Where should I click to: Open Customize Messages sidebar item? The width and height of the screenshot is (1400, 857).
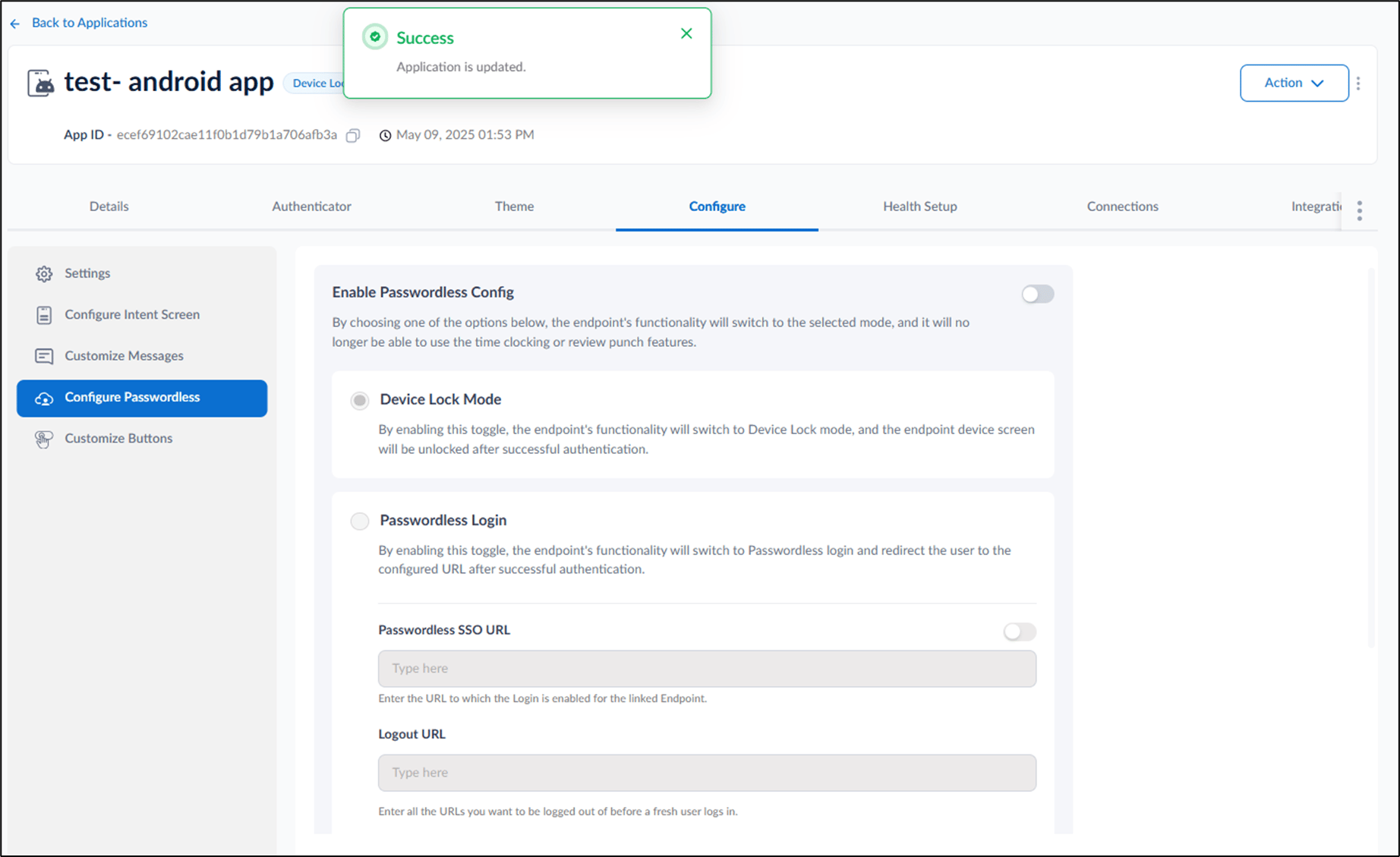coord(142,356)
